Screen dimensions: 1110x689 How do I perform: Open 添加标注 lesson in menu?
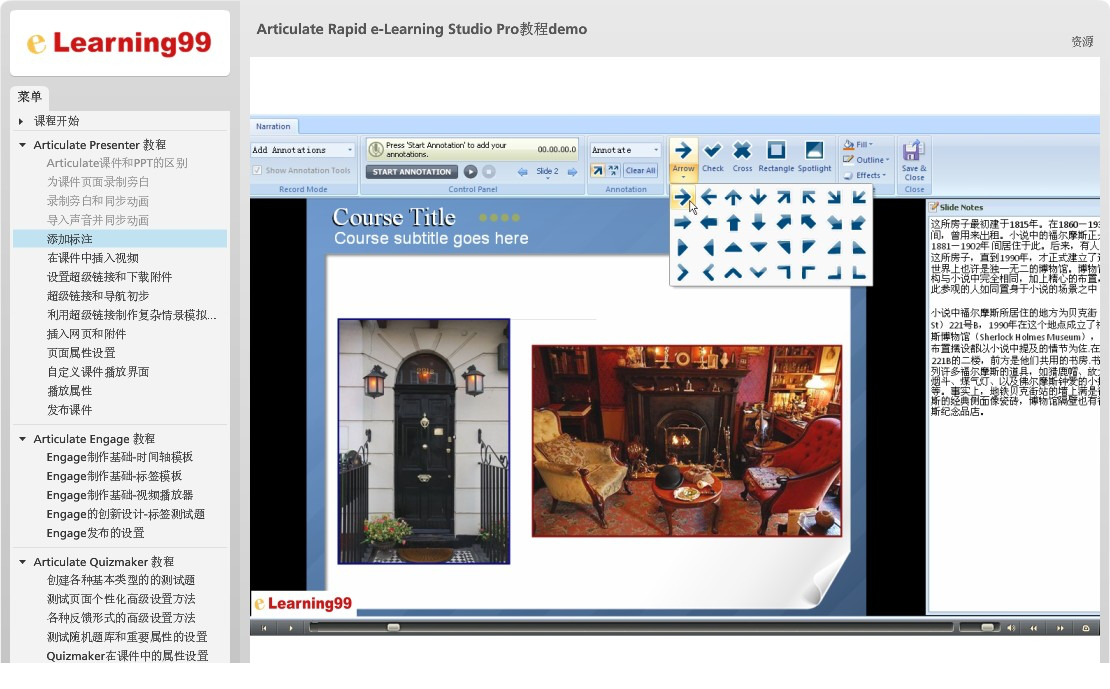(x=120, y=239)
